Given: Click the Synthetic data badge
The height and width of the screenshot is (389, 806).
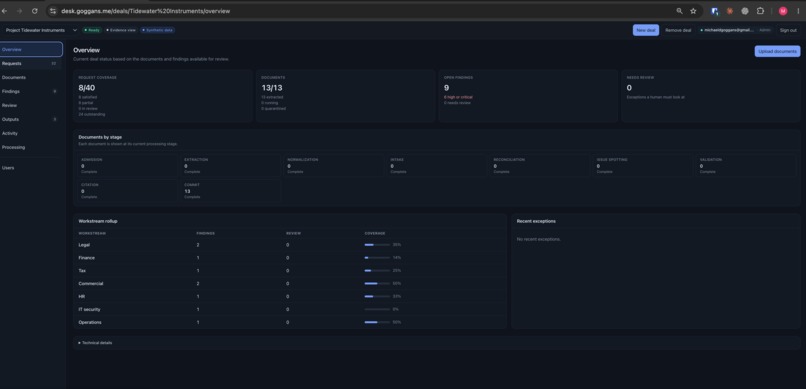Looking at the screenshot, I should 157,30.
